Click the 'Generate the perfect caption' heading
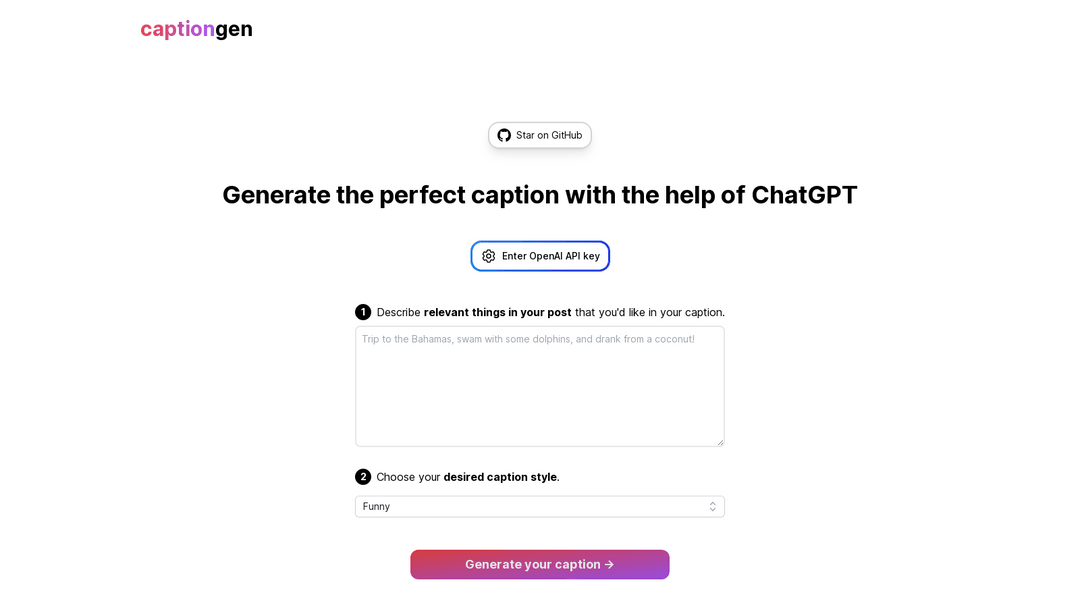1080x608 pixels. 540,195
